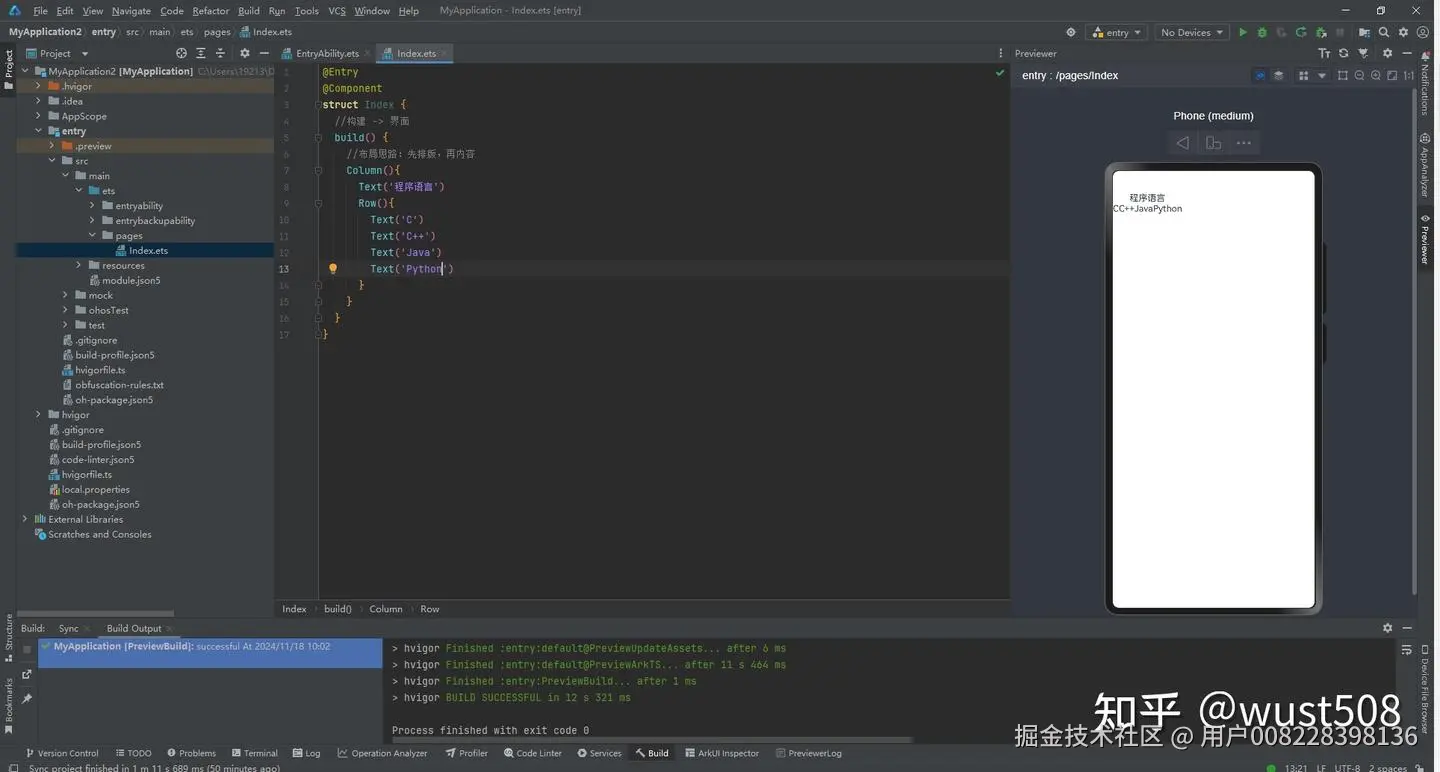This screenshot has width=1440, height=772.
Task: Open the Code Linter tool window
Action: tap(532, 753)
